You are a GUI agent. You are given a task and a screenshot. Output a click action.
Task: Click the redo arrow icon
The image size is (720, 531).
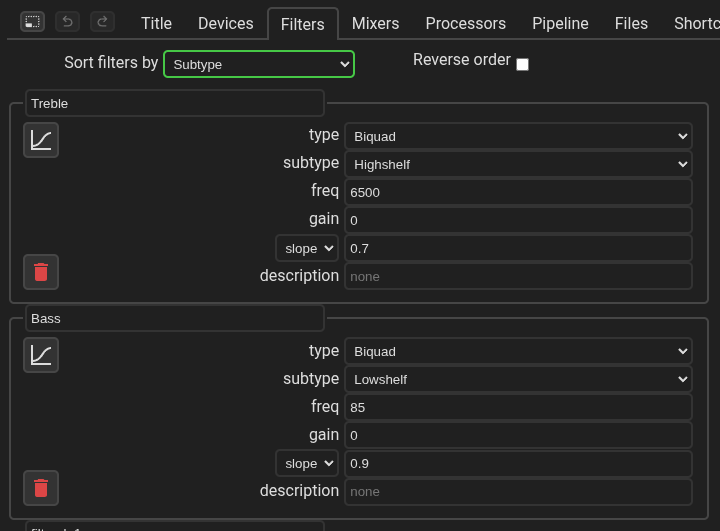[102, 22]
